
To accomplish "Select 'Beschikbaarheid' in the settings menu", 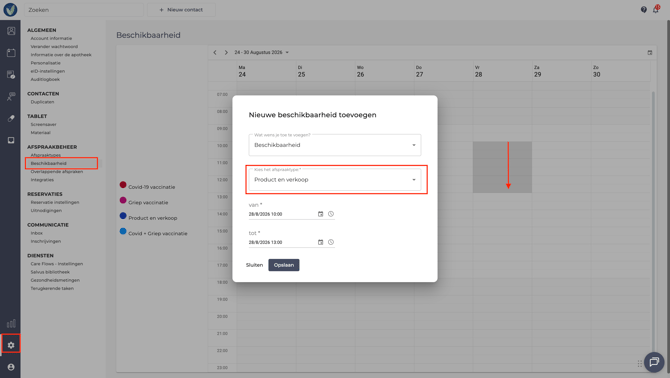I will [49, 163].
